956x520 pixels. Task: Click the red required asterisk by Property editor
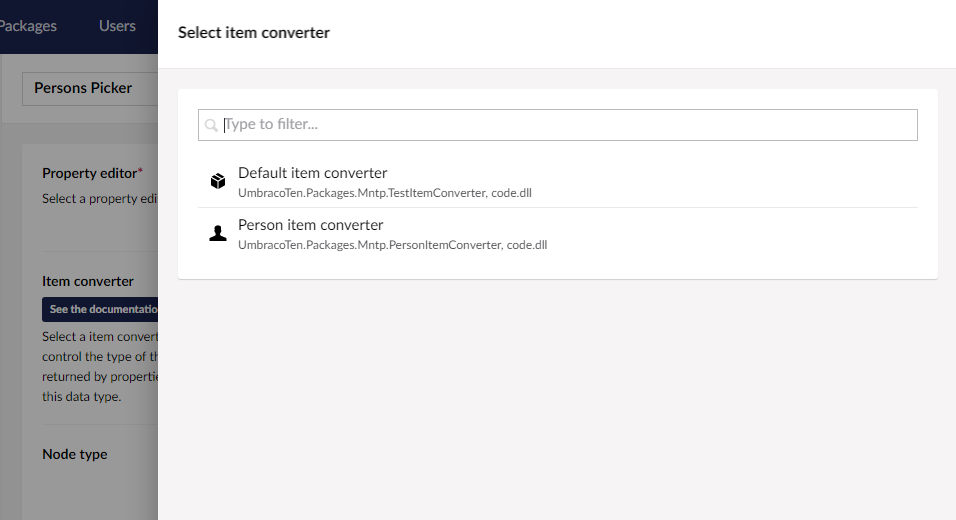[140, 171]
